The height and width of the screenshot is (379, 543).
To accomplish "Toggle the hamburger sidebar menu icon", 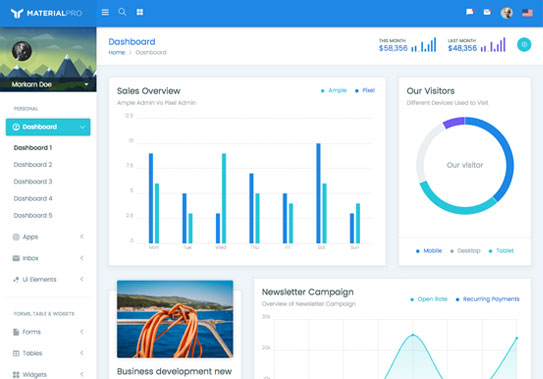I will coord(105,12).
